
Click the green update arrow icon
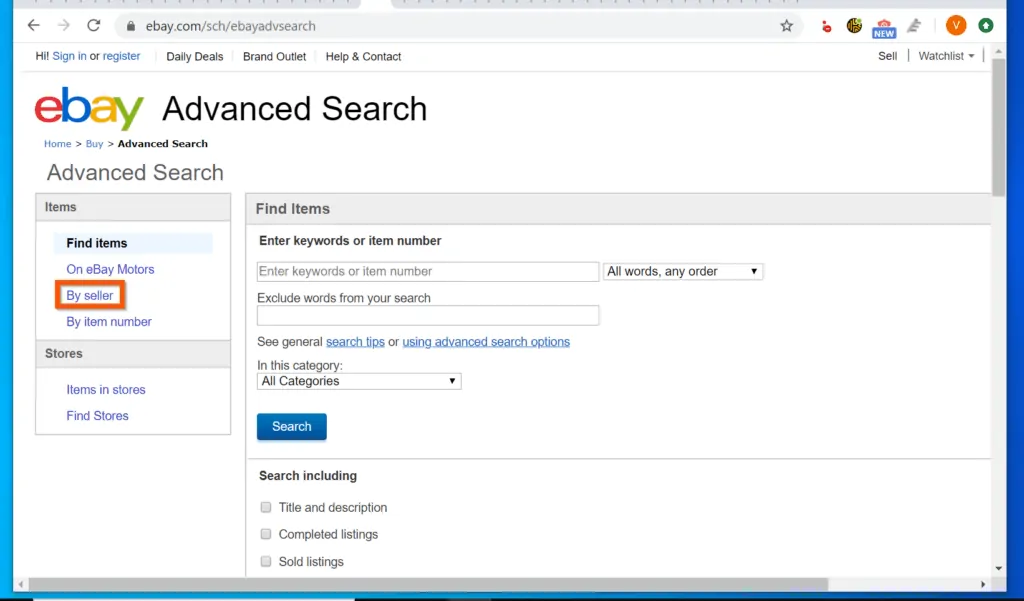click(x=985, y=25)
